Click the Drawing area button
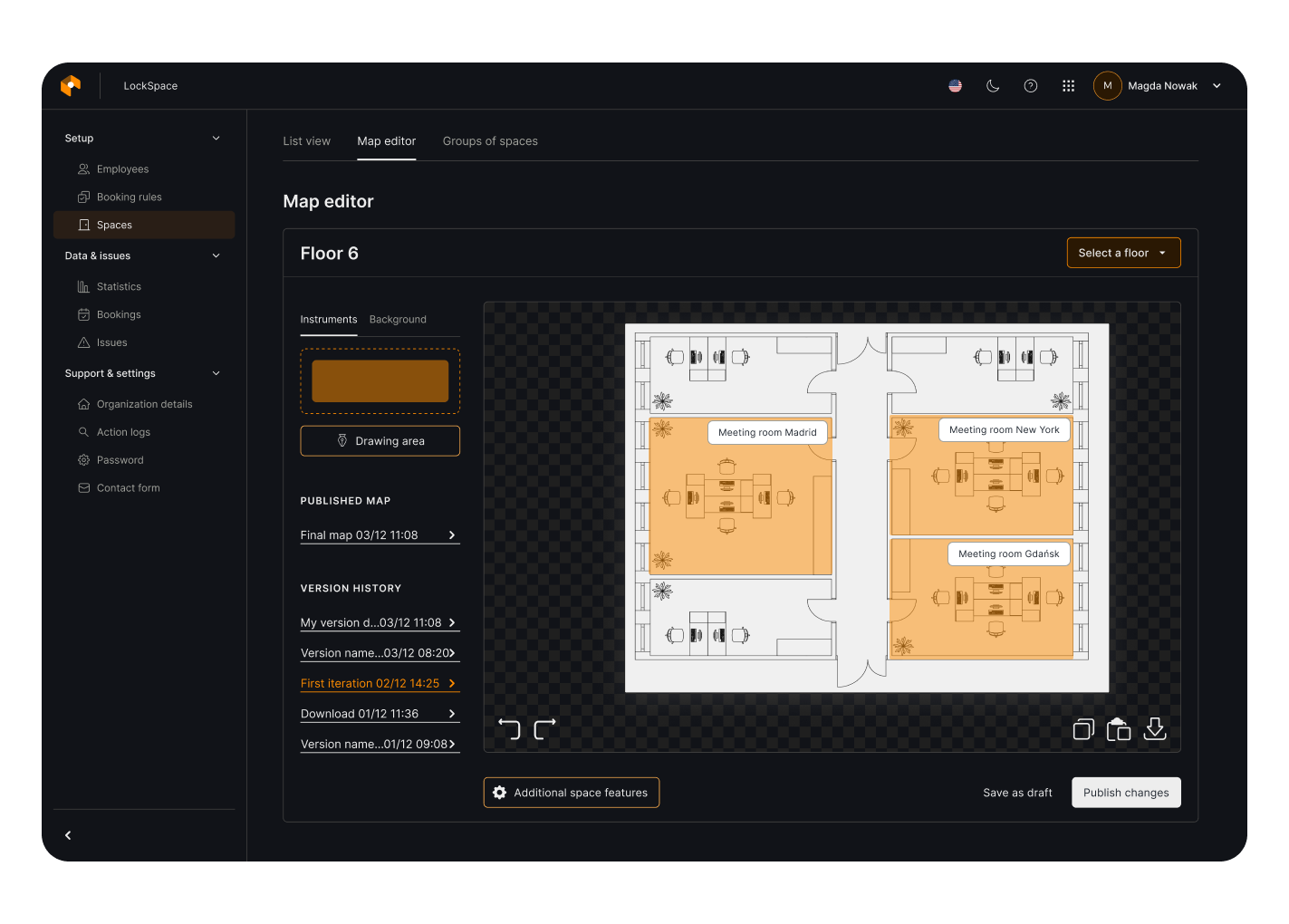The width and height of the screenshot is (1289, 924). (x=380, y=441)
